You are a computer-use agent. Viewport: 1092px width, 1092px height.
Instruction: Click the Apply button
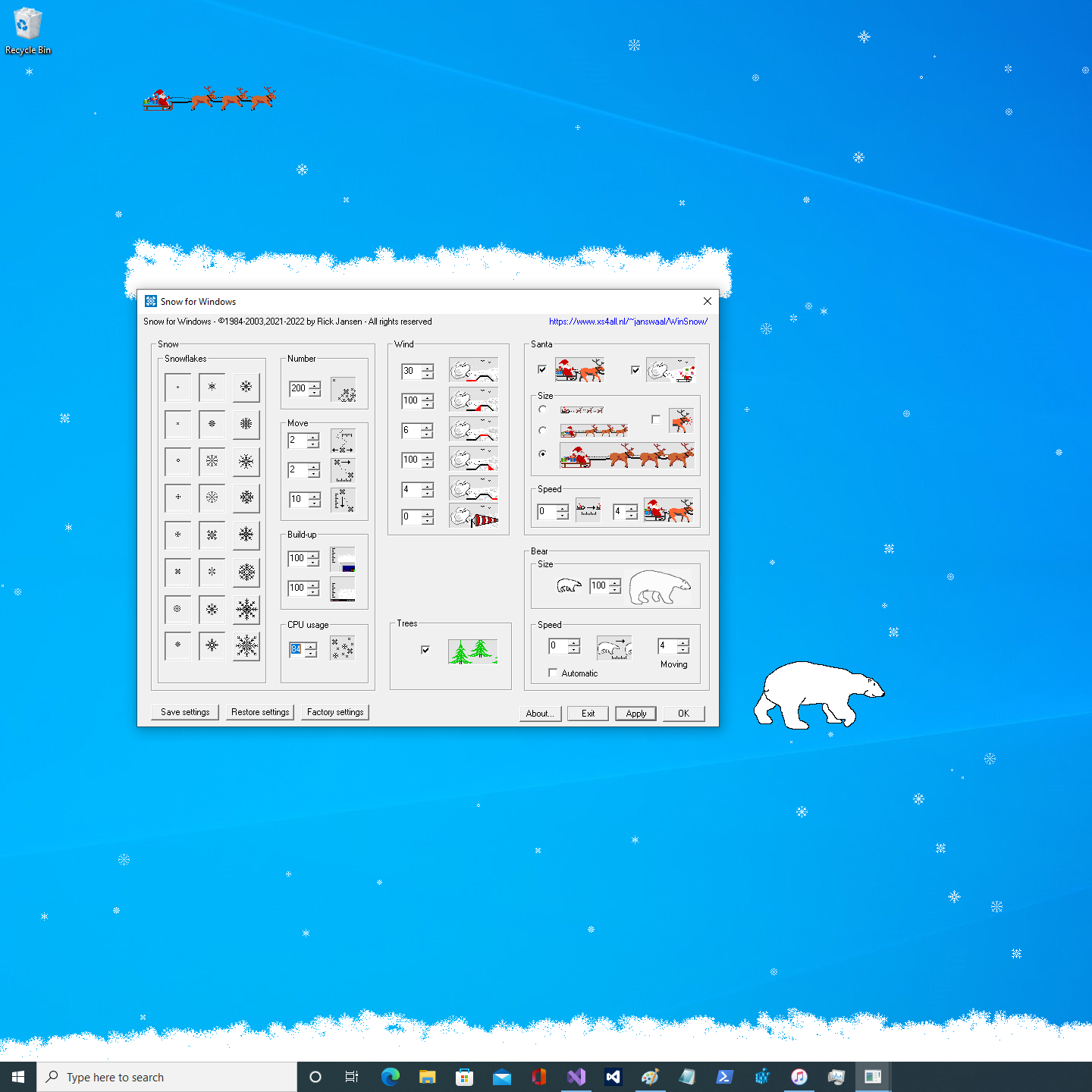(635, 714)
